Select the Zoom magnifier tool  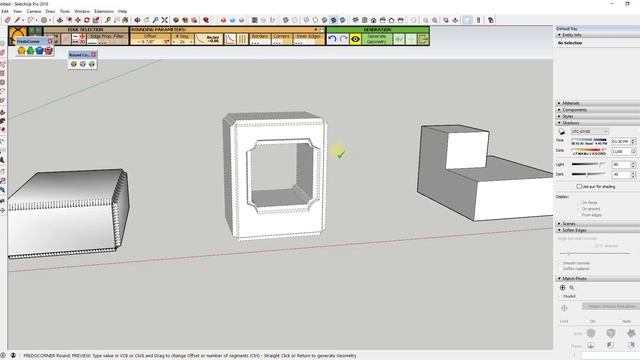155,20
